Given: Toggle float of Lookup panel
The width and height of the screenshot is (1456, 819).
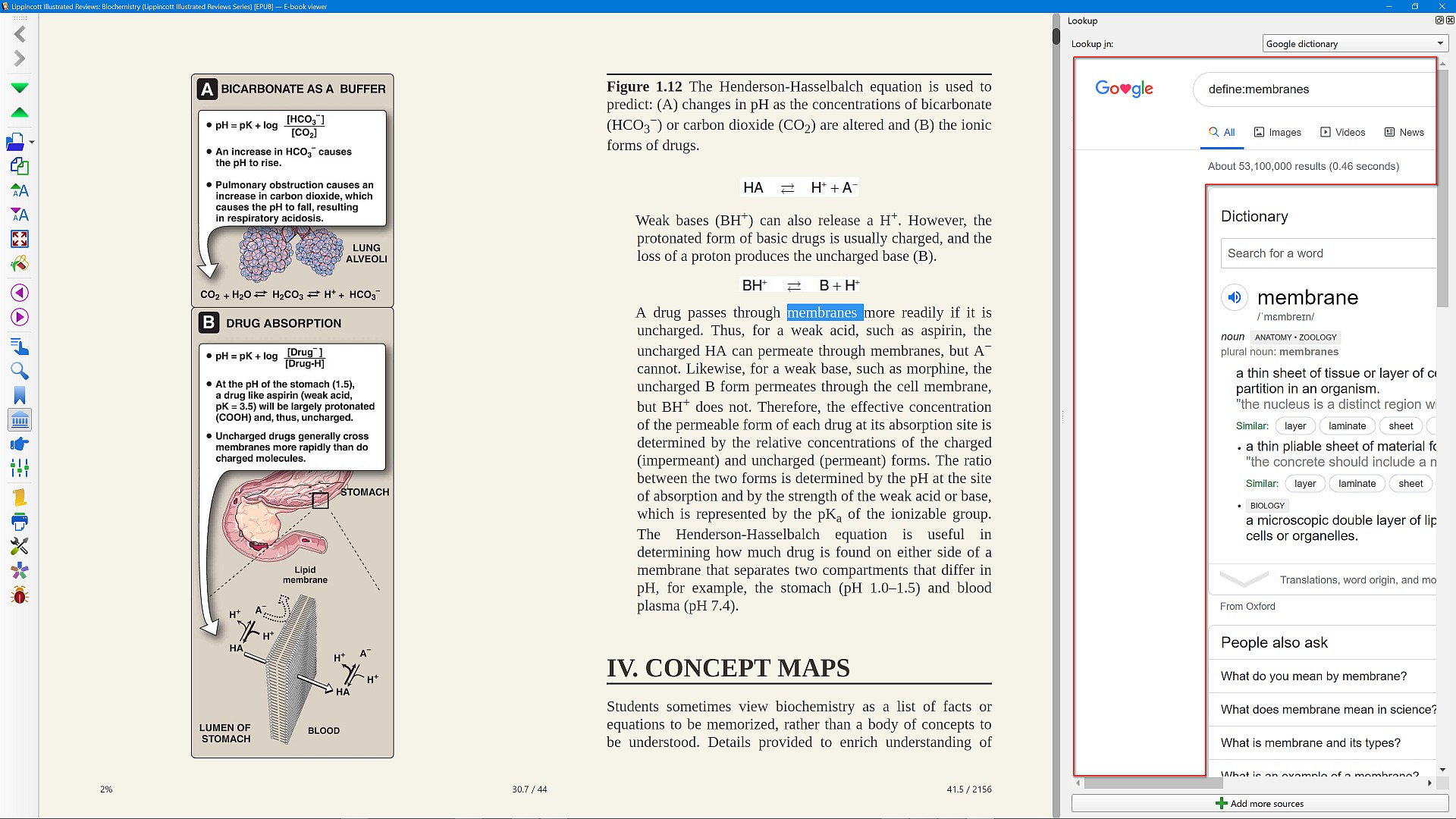Looking at the screenshot, I should tap(1439, 20).
